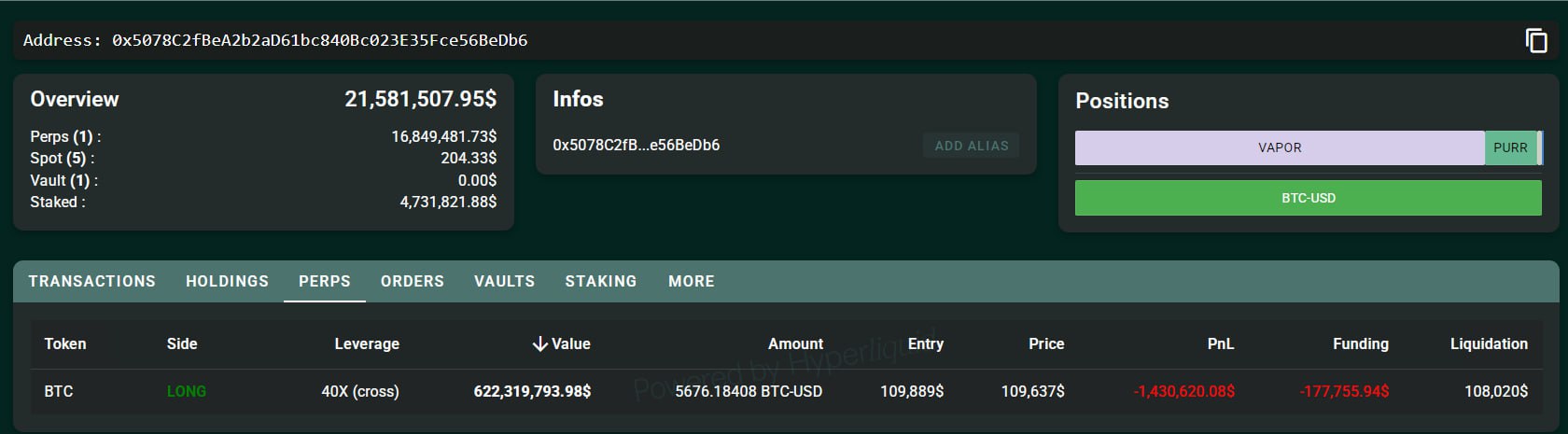Click the shortened address under Infos
Screen dimensions: 1568x434
point(636,146)
